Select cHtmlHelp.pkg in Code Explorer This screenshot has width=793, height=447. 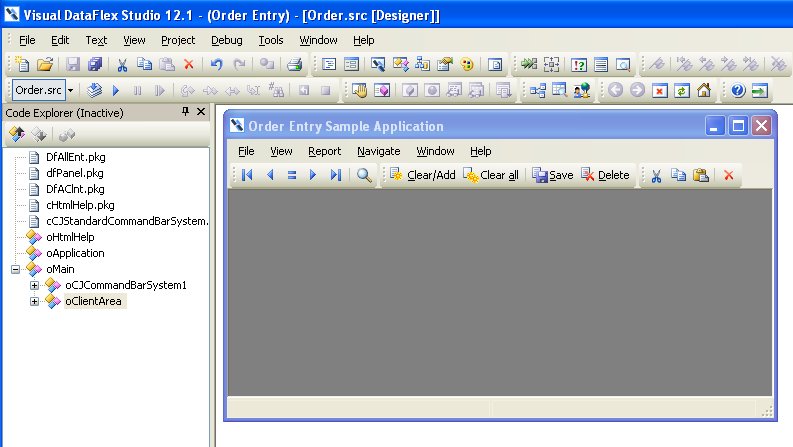click(x=80, y=205)
